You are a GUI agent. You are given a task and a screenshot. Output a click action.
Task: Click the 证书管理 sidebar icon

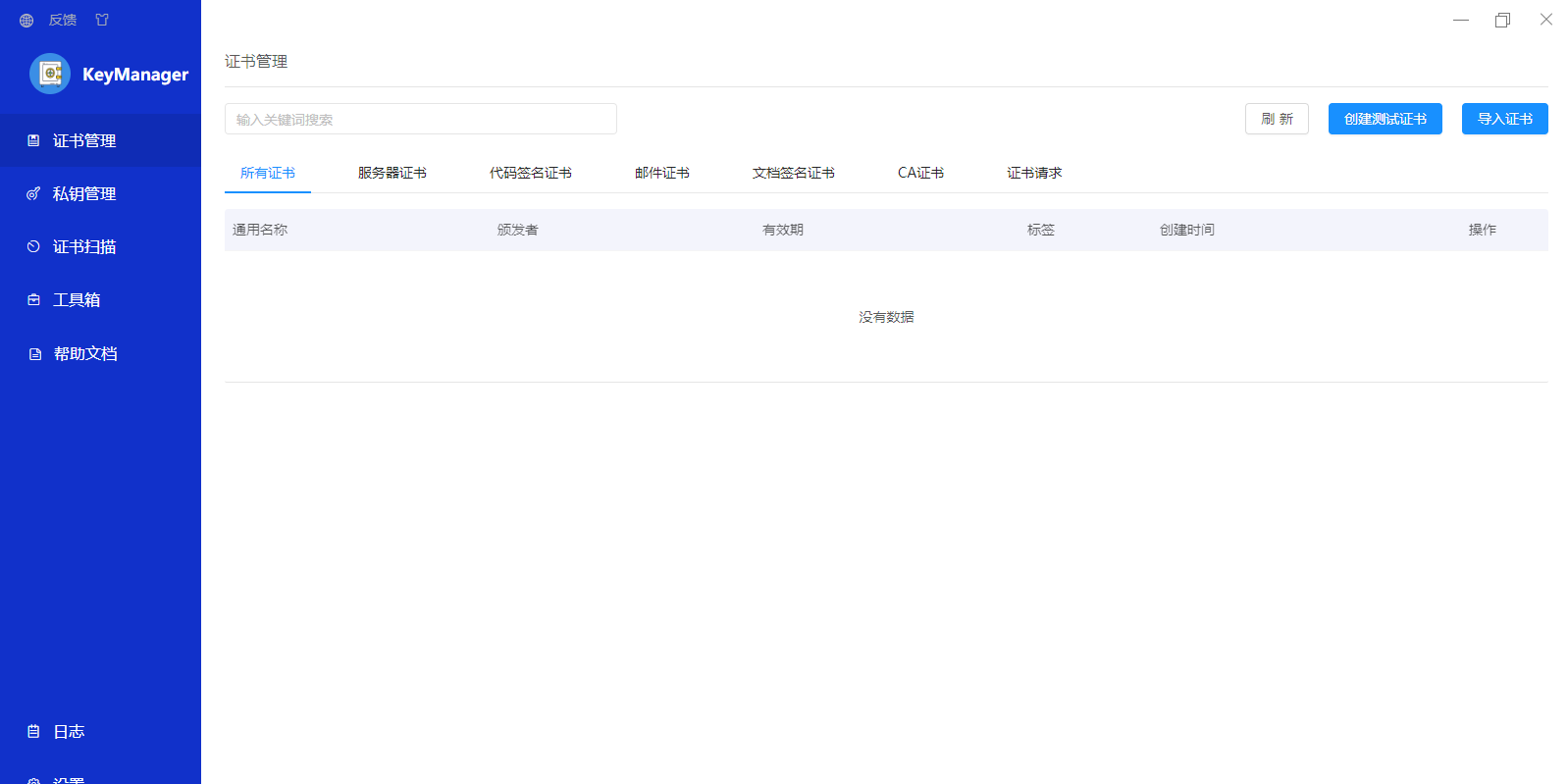(x=33, y=141)
